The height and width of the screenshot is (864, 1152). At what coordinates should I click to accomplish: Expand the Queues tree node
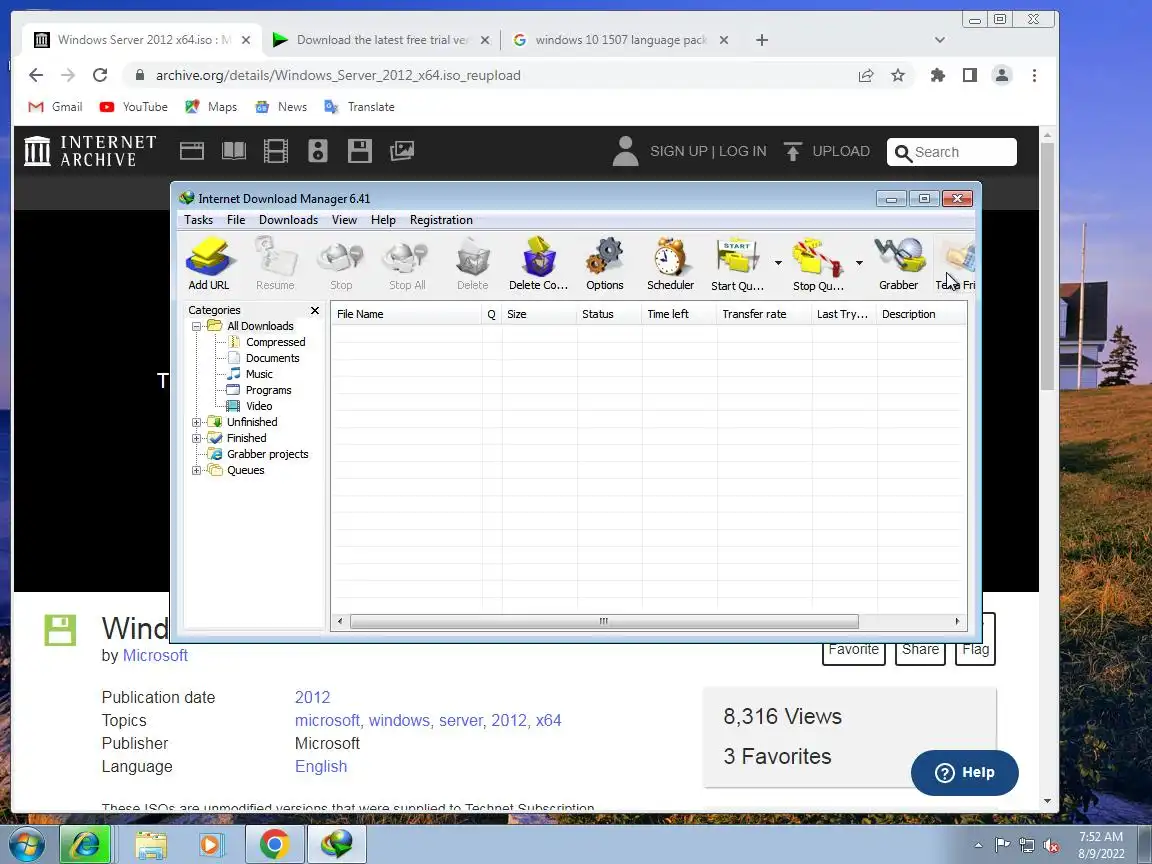point(196,470)
